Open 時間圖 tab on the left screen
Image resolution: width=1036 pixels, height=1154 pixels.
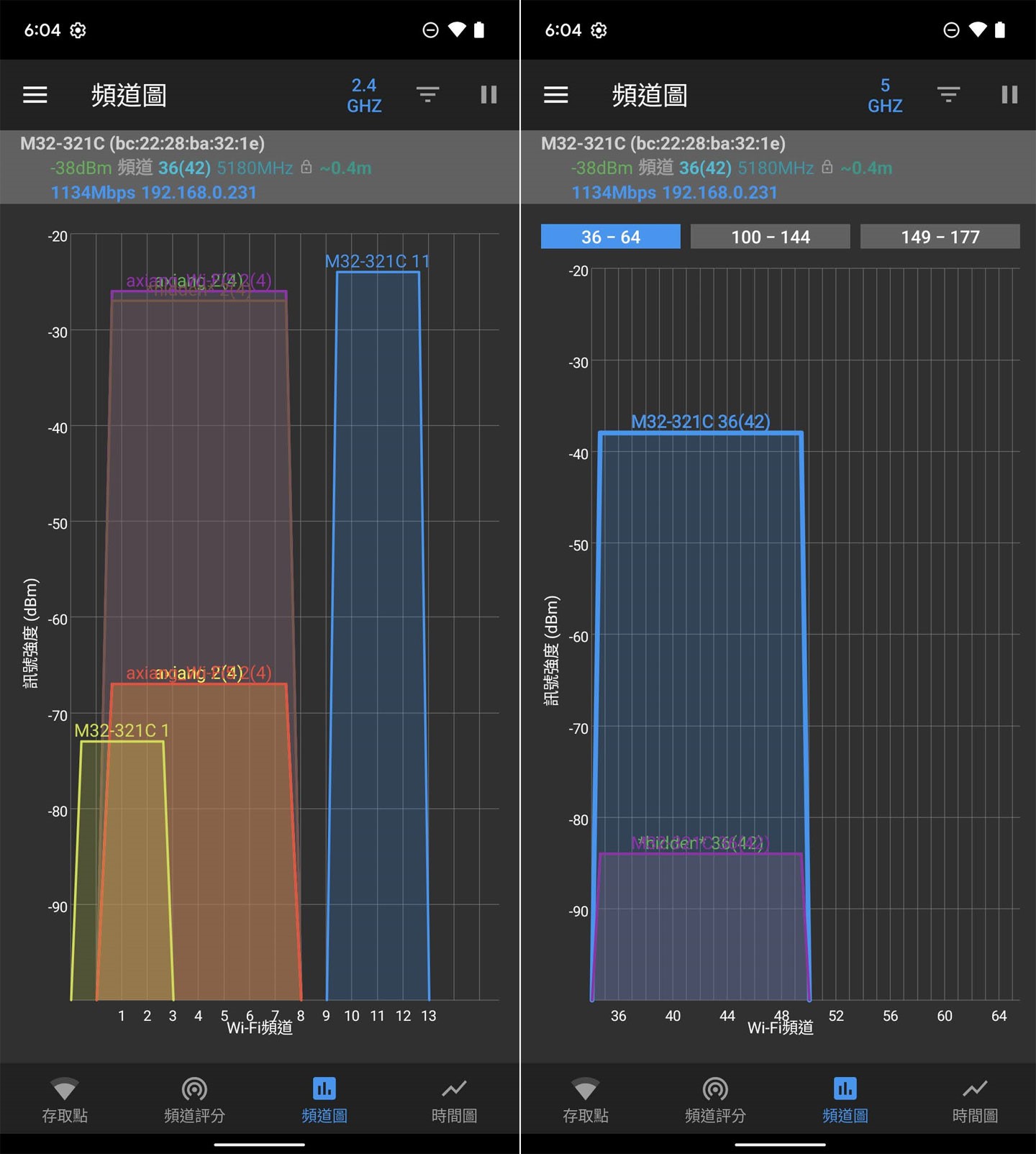point(454,1099)
